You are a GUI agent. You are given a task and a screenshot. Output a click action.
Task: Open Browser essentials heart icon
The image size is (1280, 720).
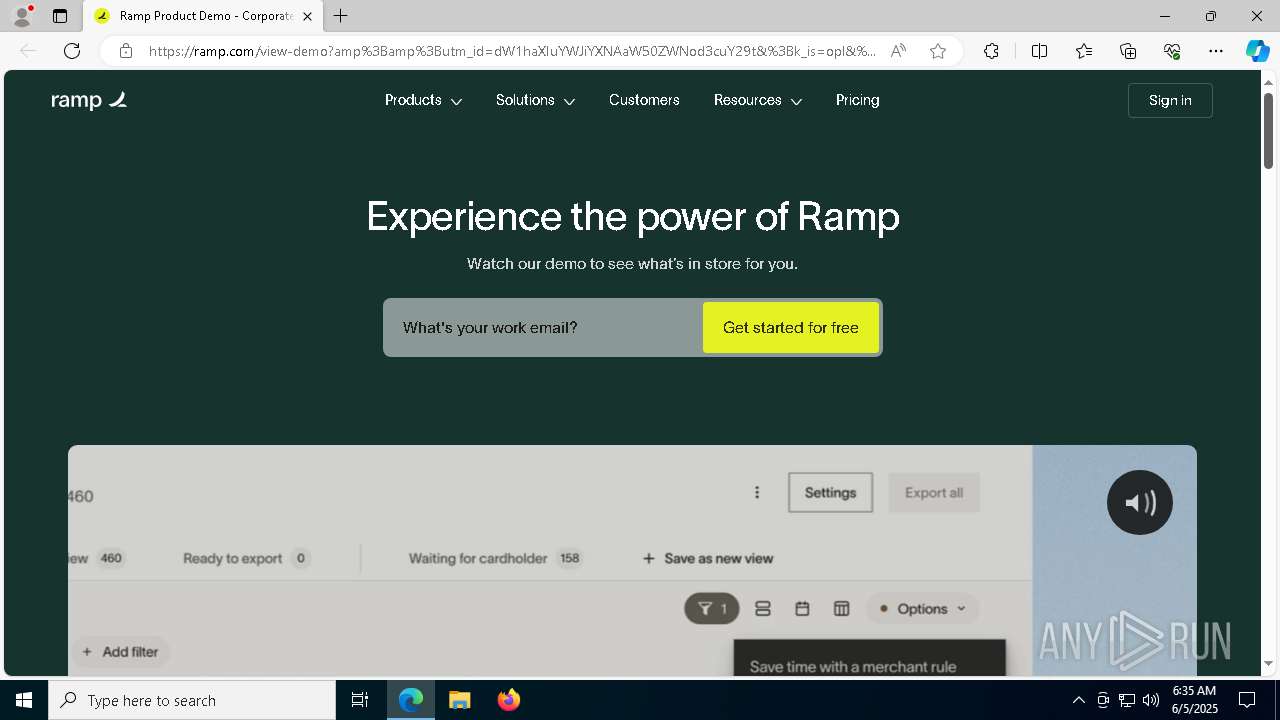pyautogui.click(x=1172, y=51)
